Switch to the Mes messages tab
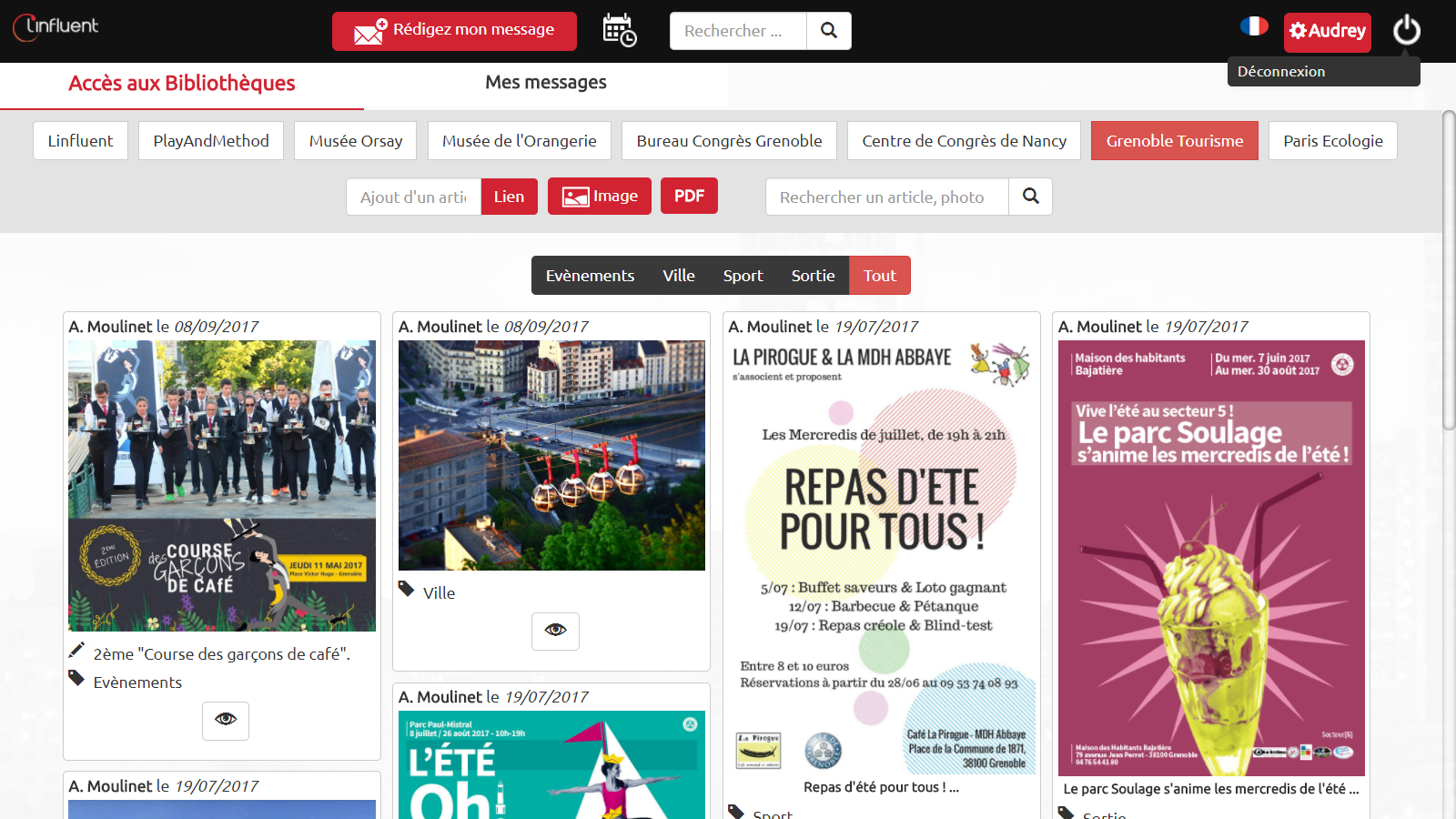Image resolution: width=1456 pixels, height=819 pixels. tap(545, 83)
